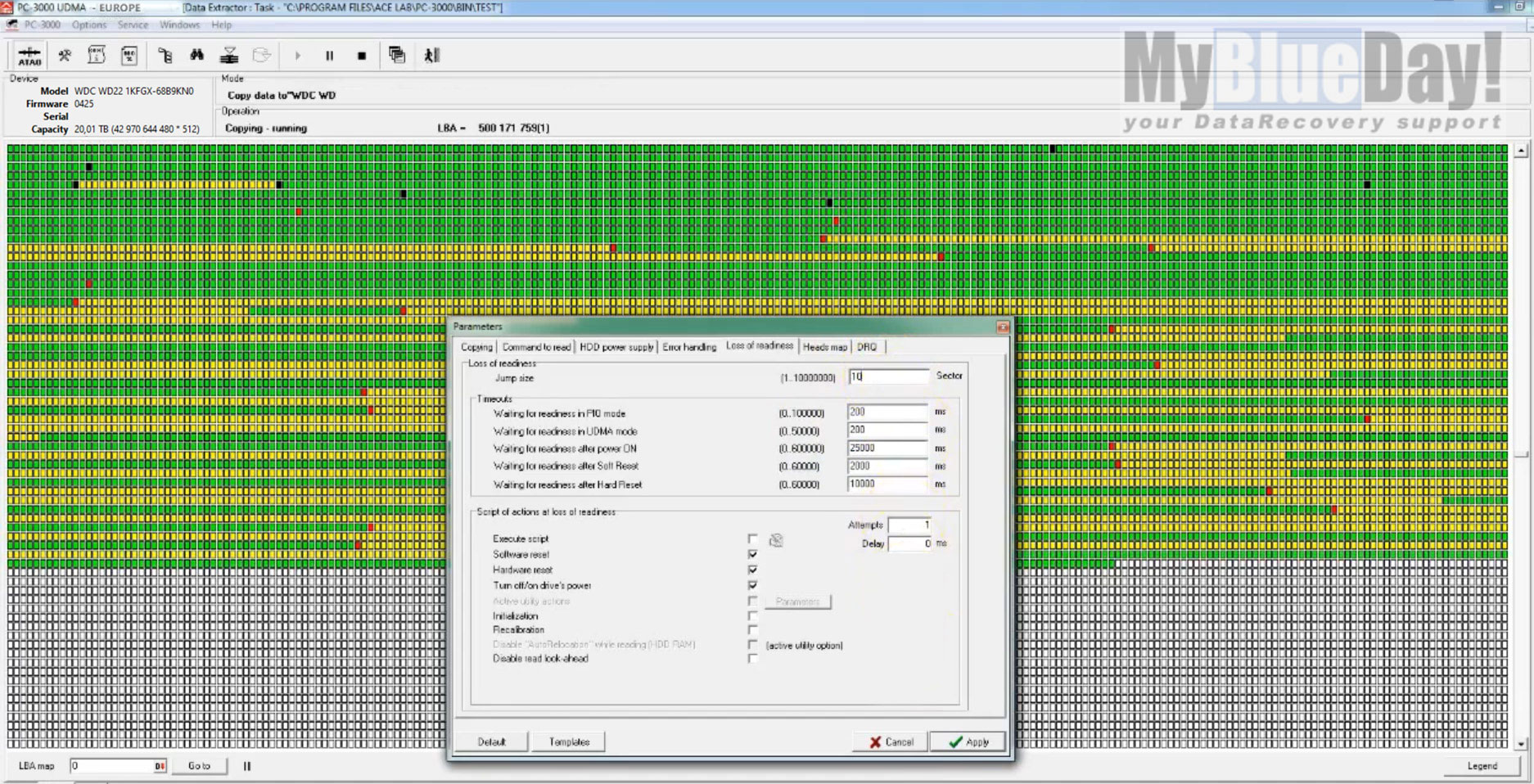Click the small icon inside LBA map field
The height and width of the screenshot is (784, 1534).
tap(160, 766)
